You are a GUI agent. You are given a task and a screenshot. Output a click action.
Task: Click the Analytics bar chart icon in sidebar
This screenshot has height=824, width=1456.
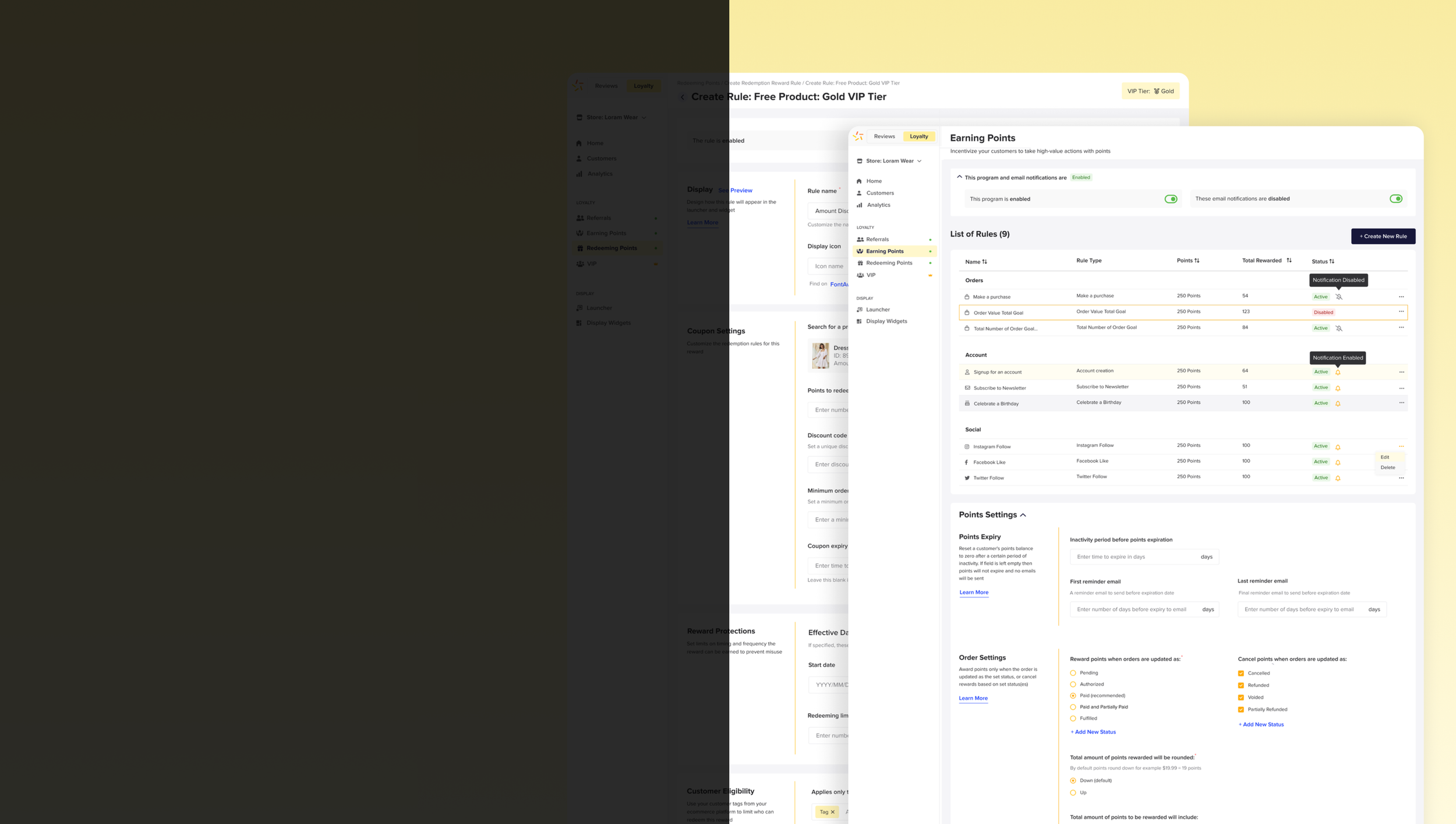860,205
